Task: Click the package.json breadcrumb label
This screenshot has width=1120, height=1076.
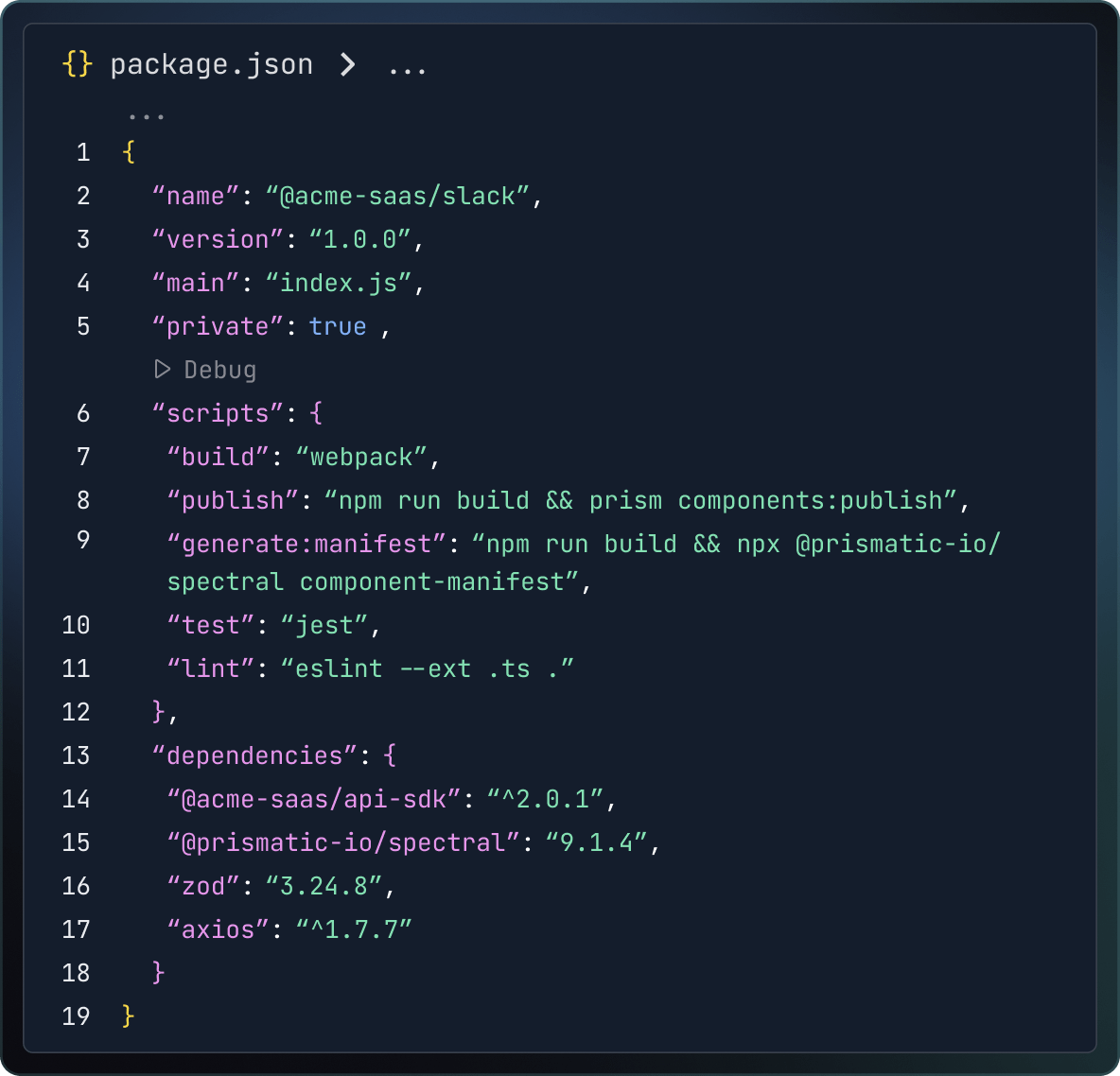Action: click(212, 65)
